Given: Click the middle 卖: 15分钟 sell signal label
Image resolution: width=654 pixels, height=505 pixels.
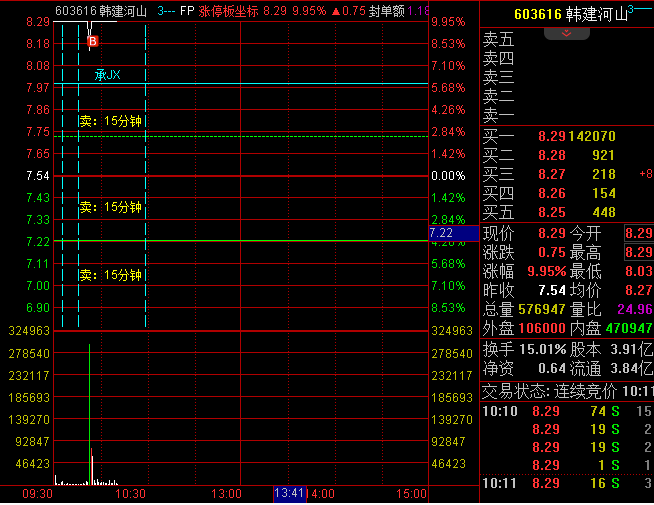Looking at the screenshot, I should (x=110, y=207).
